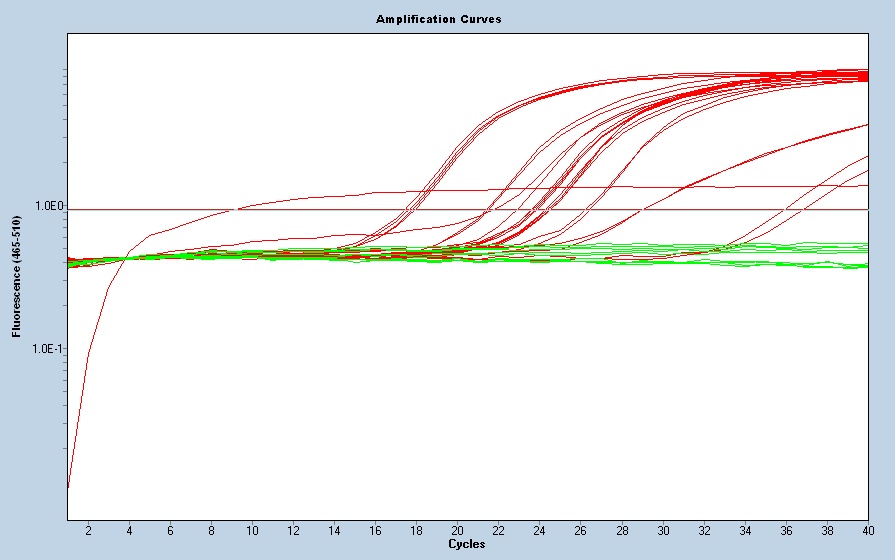Click the 20 tick on Cycles axis
The image size is (895, 560).
pyautogui.click(x=457, y=530)
